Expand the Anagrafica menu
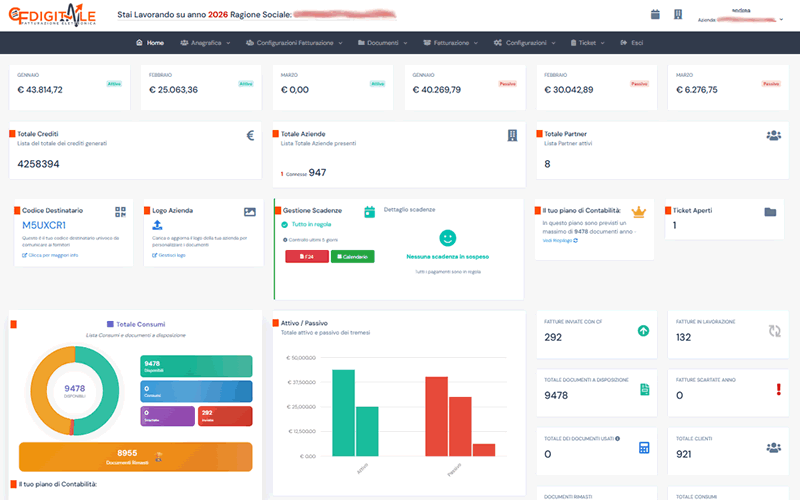 [x=205, y=43]
